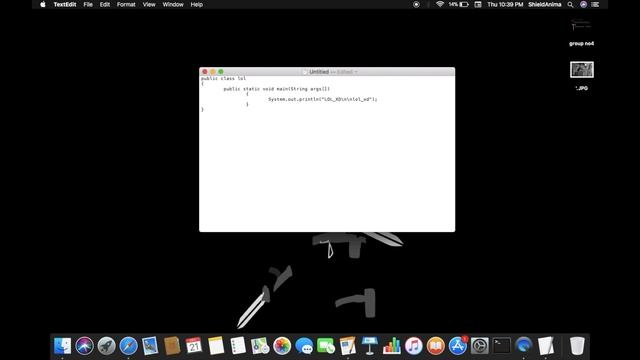Open Pages icon in dock
This screenshot has height=360, width=640.
point(348,346)
